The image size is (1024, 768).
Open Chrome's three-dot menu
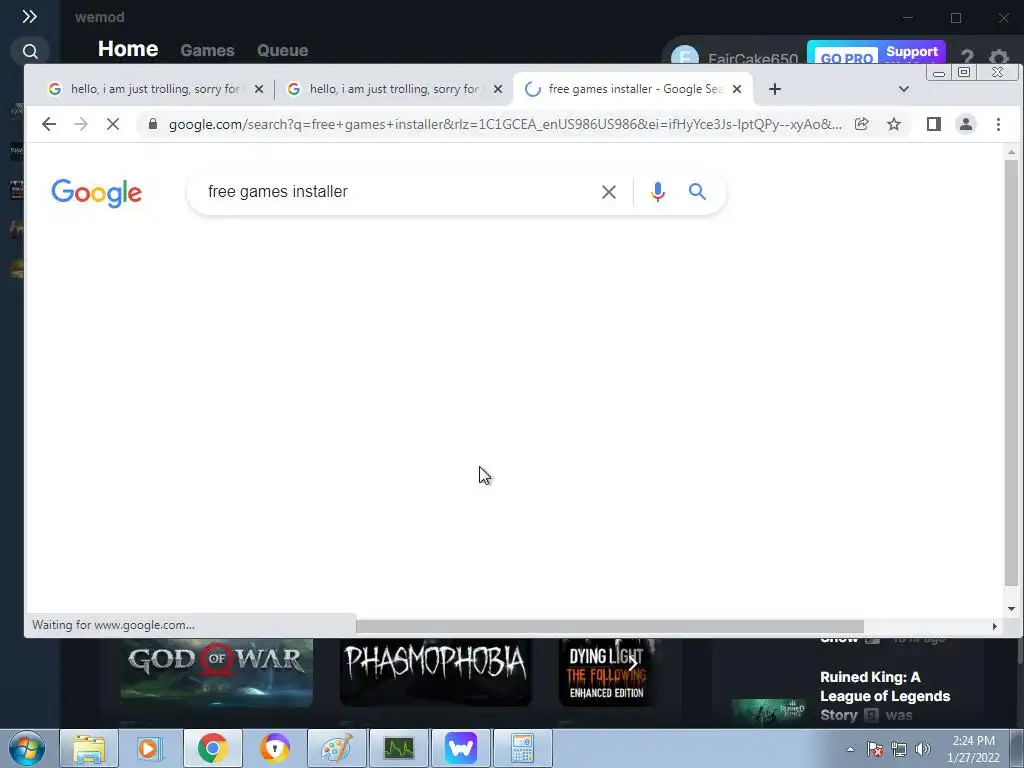point(998,124)
